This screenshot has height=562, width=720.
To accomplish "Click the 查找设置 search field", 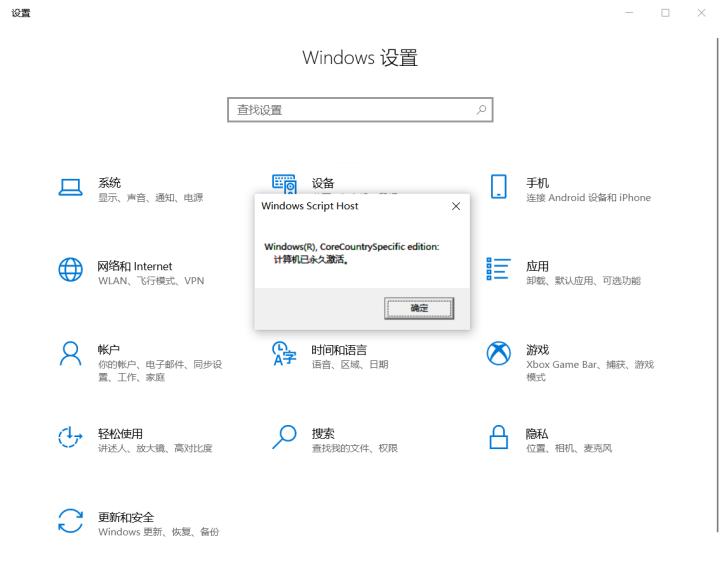I will 360,110.
